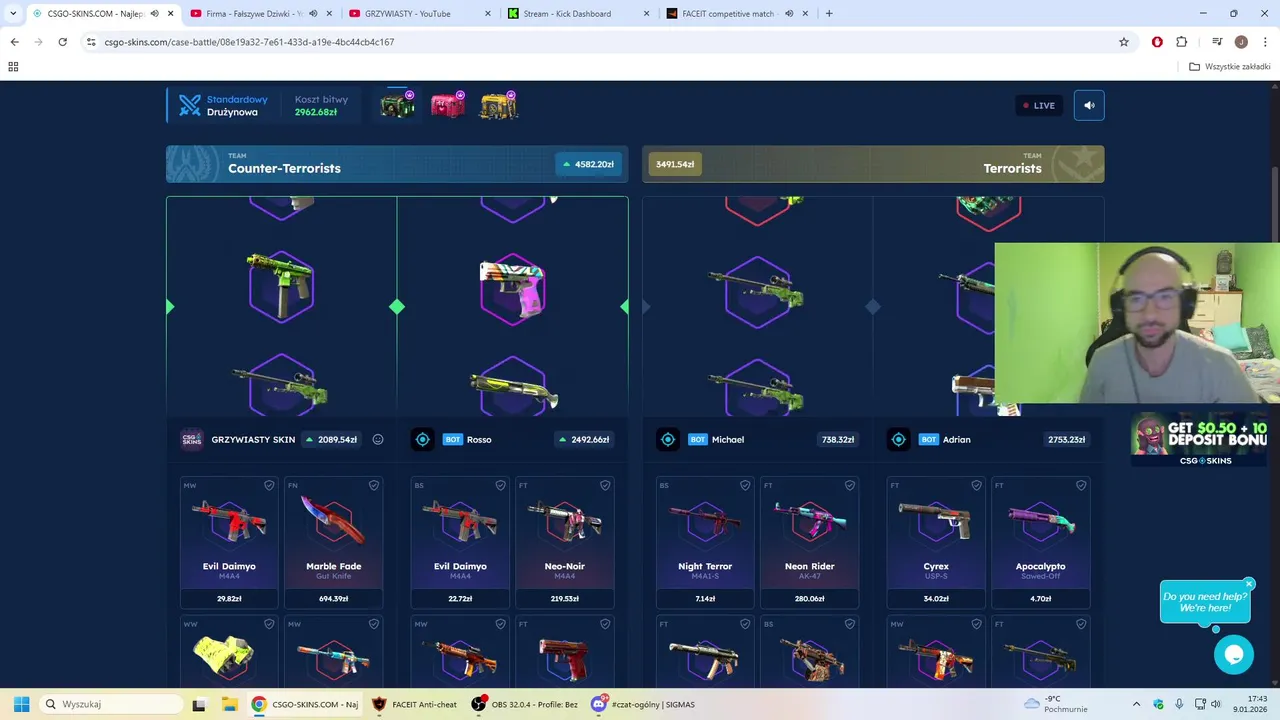Go back to previous page

[14, 42]
